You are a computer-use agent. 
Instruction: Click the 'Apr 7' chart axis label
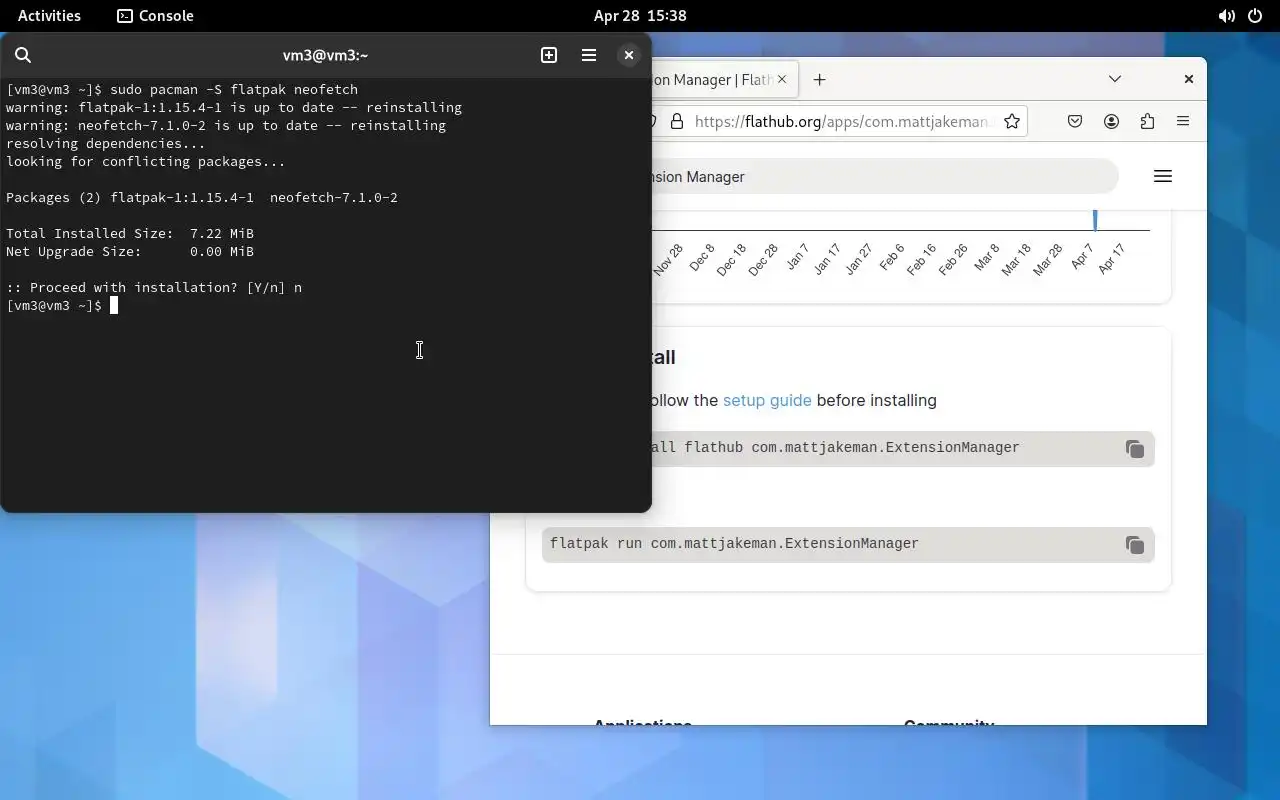coord(1082,256)
